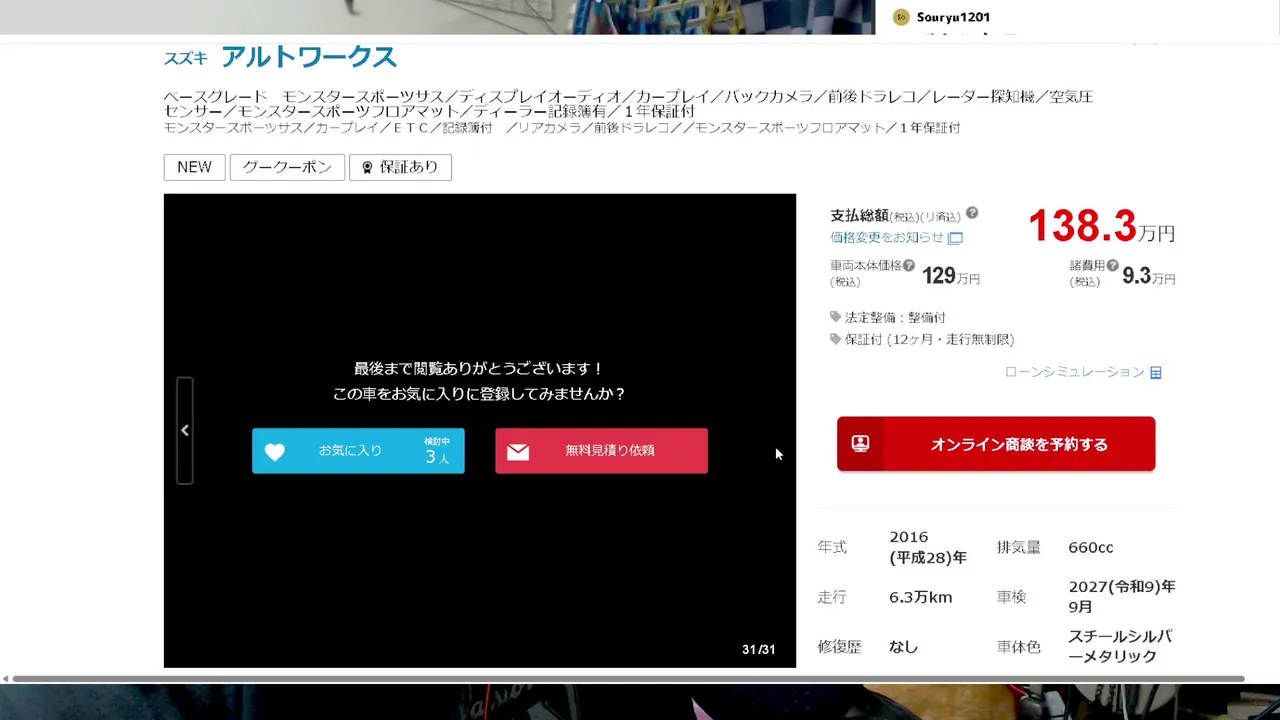This screenshot has height=720, width=1280.
Task: Click the envelope icon on the estimate button
Action: pos(518,452)
